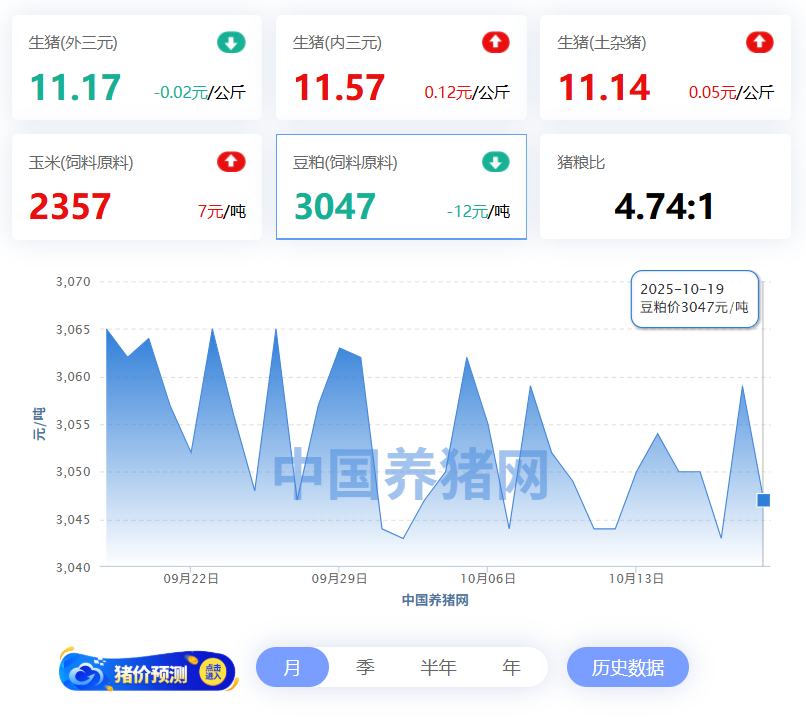This screenshot has width=806, height=728.
Task: Click the 11.17 price for 外三元
Action: [75, 88]
